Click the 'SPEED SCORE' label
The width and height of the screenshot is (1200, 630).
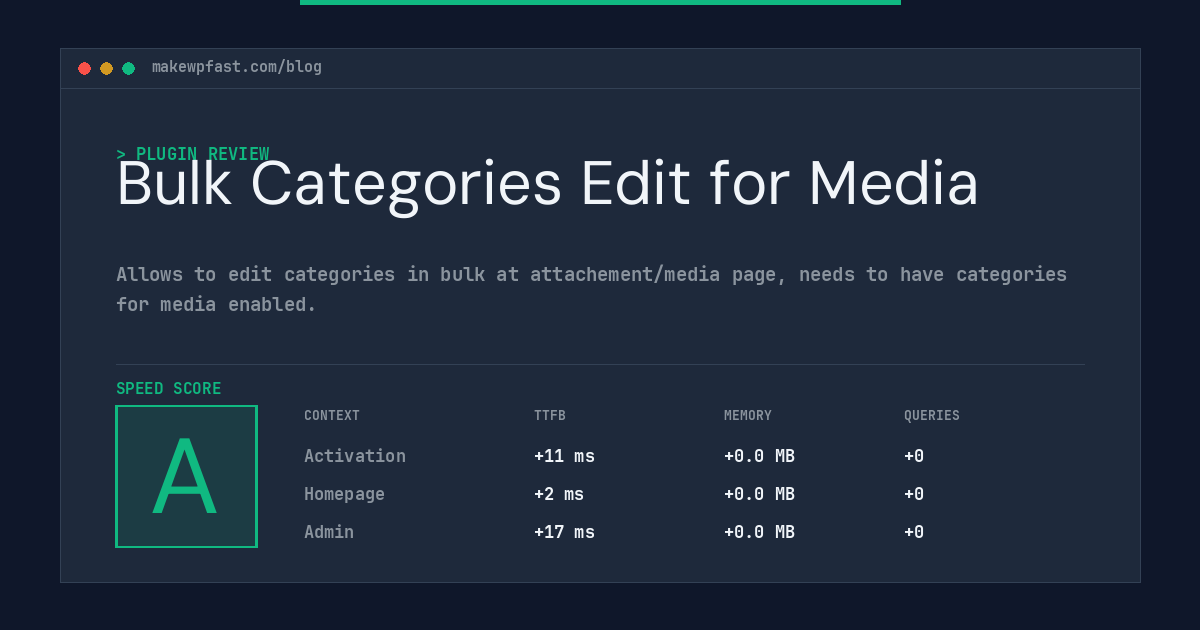169,389
